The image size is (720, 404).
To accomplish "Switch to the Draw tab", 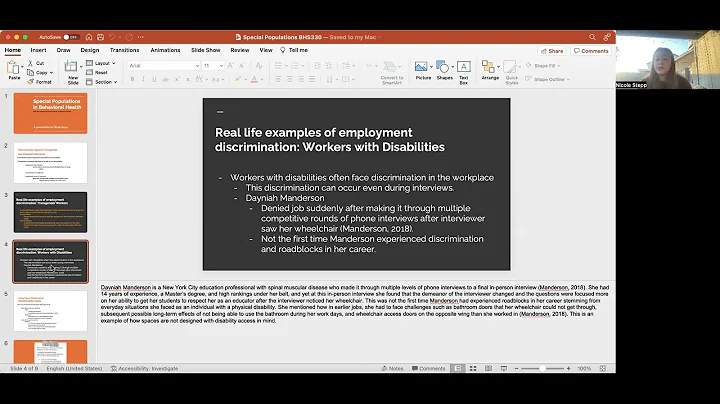I will [64, 50].
